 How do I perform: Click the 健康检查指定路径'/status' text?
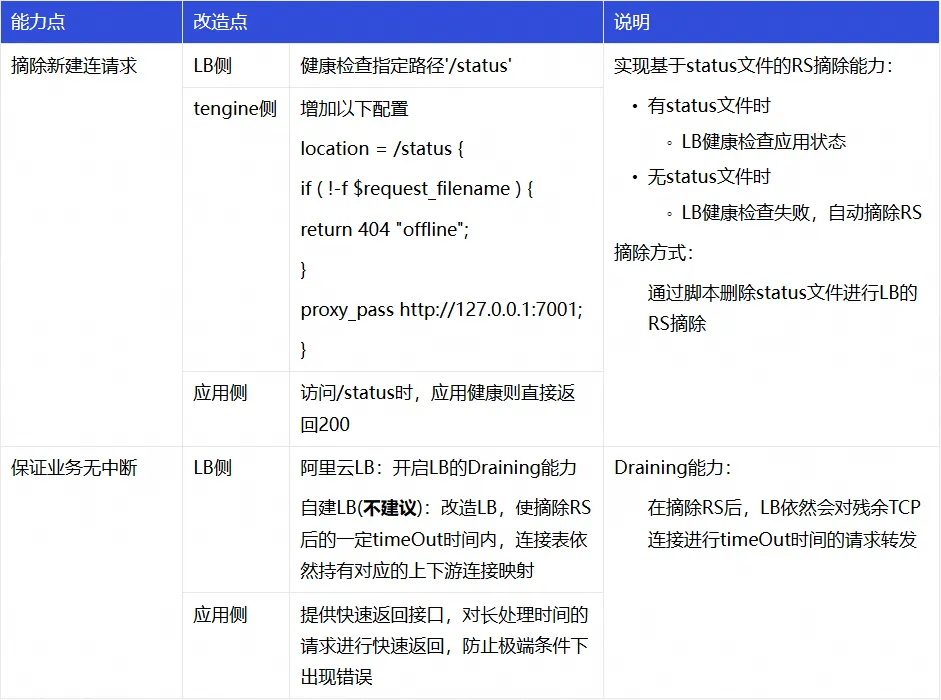[406, 65]
